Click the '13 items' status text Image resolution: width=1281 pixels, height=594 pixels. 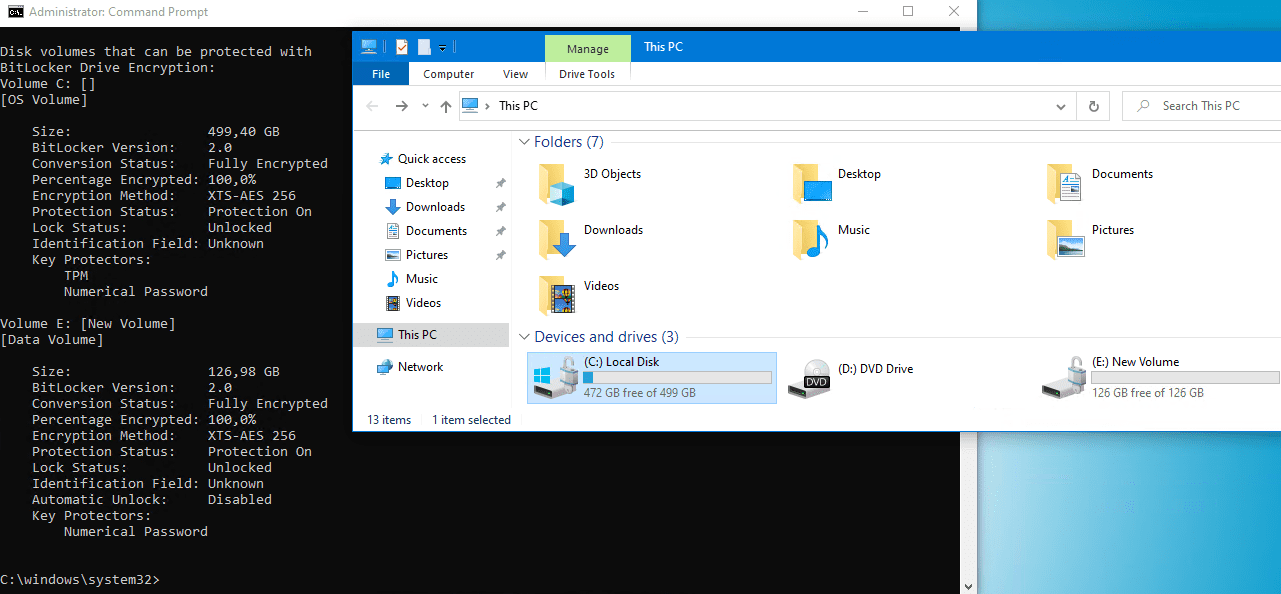pyautogui.click(x=389, y=420)
